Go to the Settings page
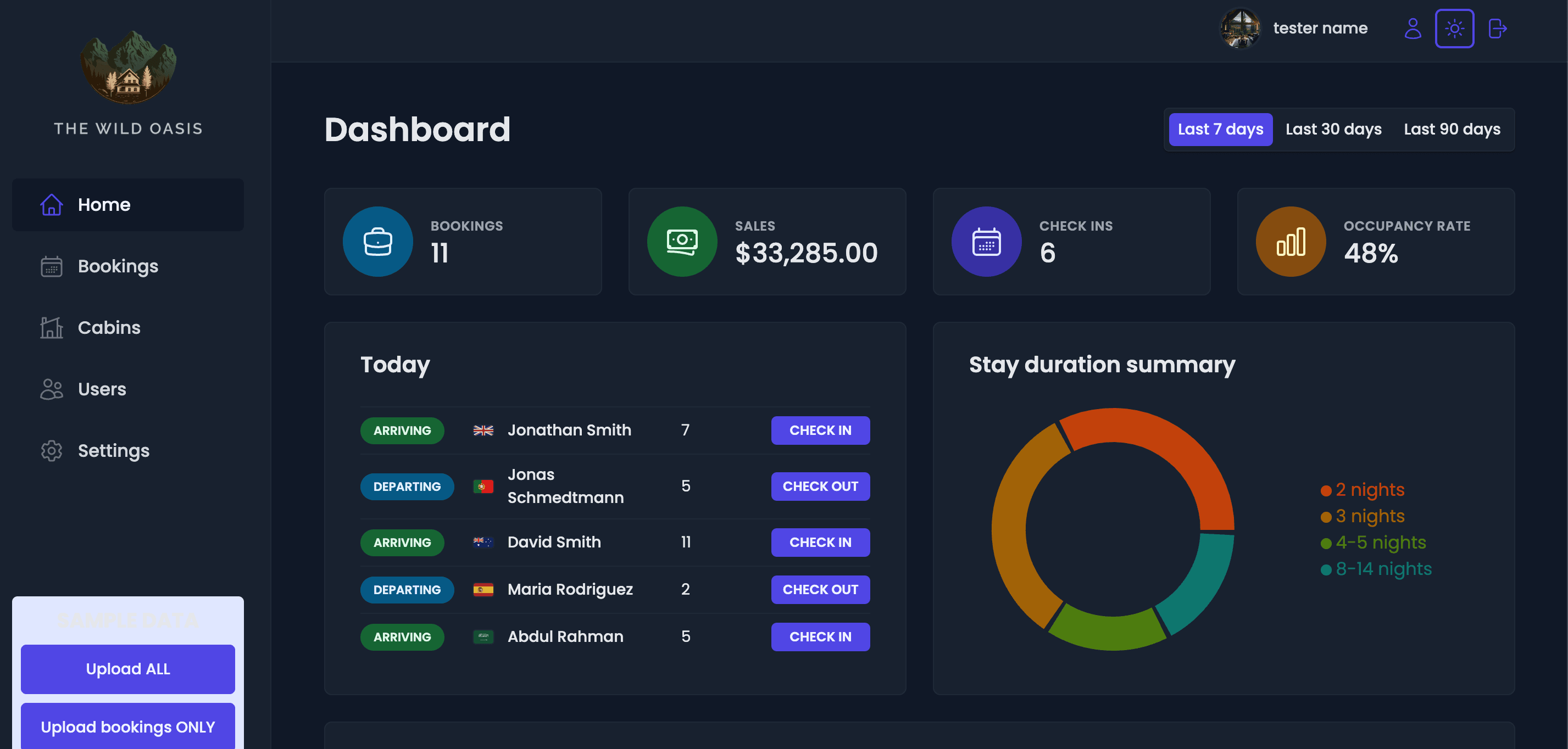This screenshot has width=1568, height=749. click(113, 451)
